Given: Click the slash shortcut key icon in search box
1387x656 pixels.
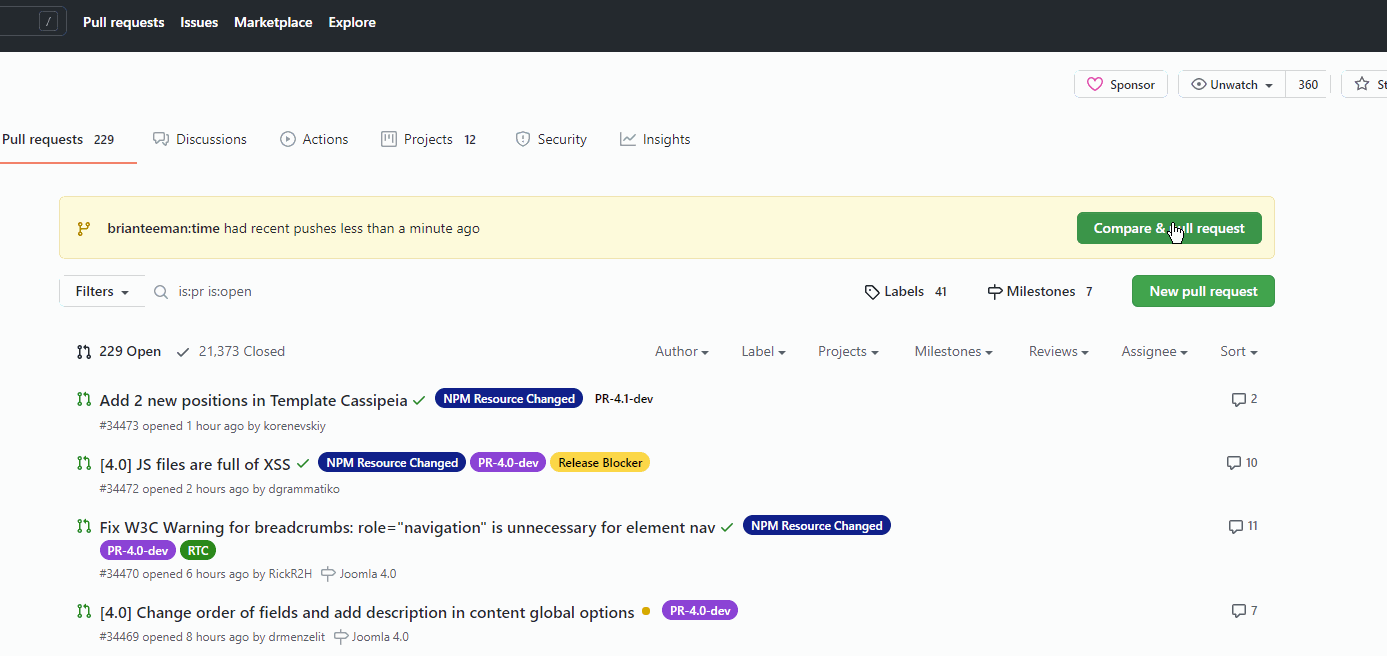Looking at the screenshot, I should coord(48,21).
